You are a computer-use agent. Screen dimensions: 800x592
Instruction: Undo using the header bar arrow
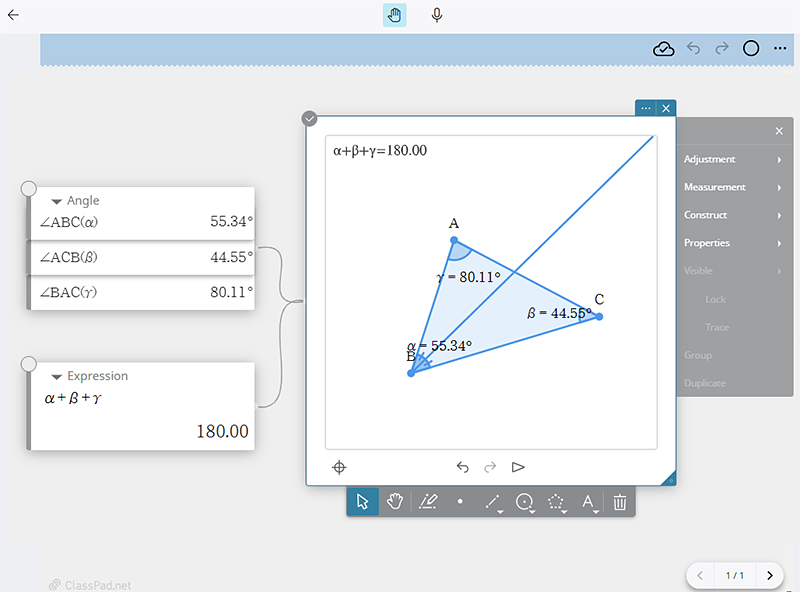point(693,48)
